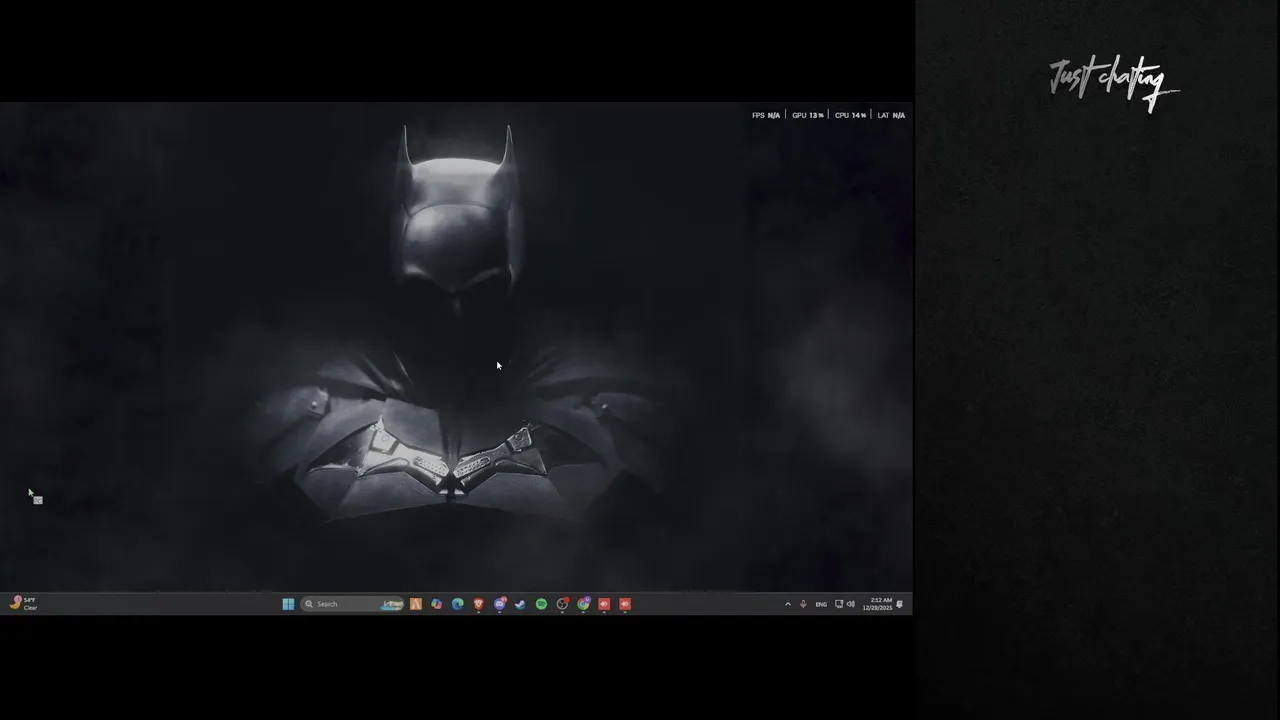
Task: Click the CPU 14% overlay readout
Action: (x=851, y=115)
